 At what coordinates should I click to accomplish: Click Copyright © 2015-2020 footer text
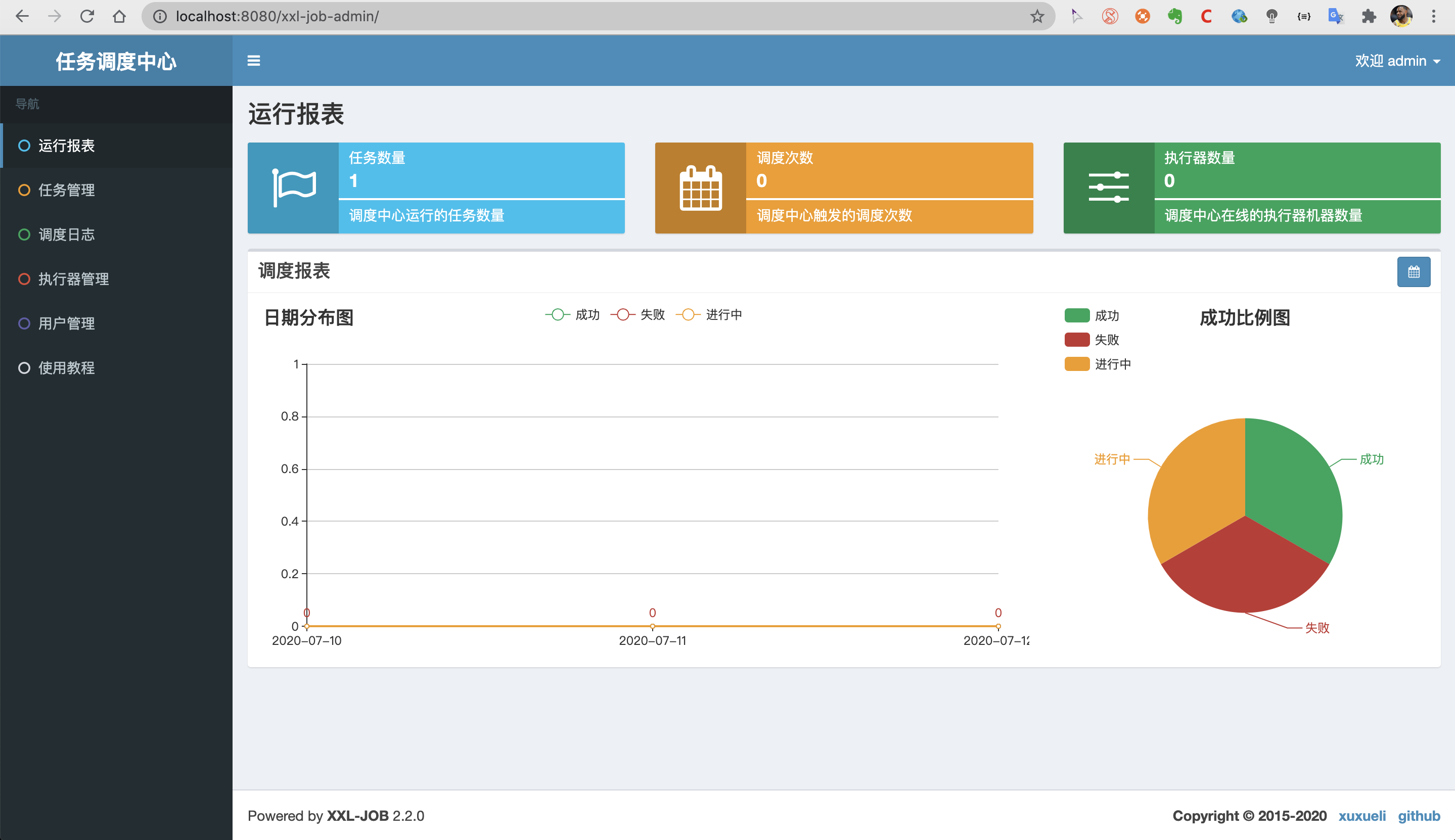(x=1250, y=816)
